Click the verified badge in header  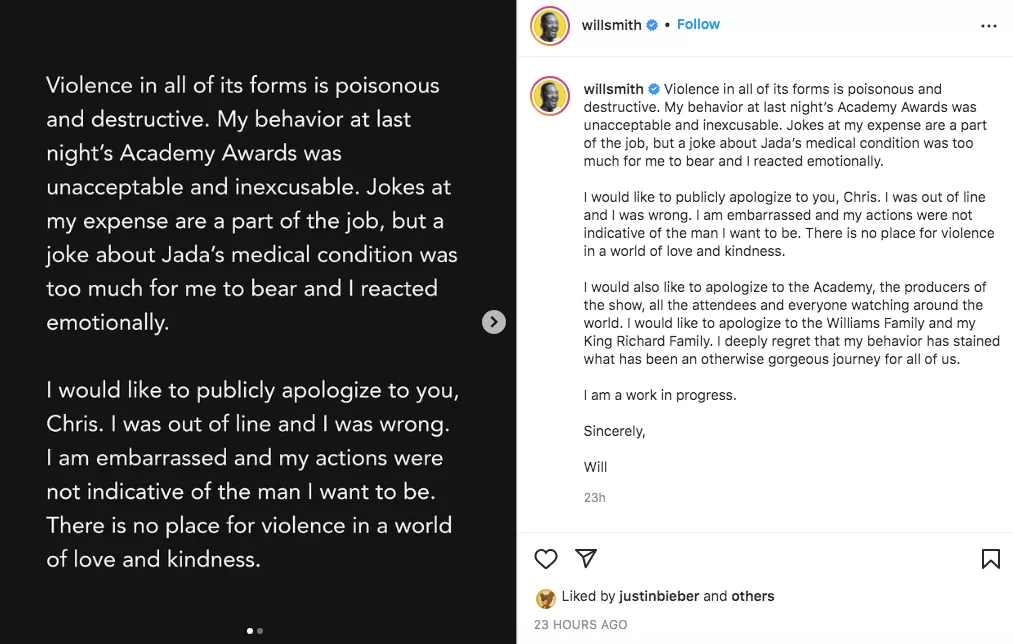coord(652,25)
